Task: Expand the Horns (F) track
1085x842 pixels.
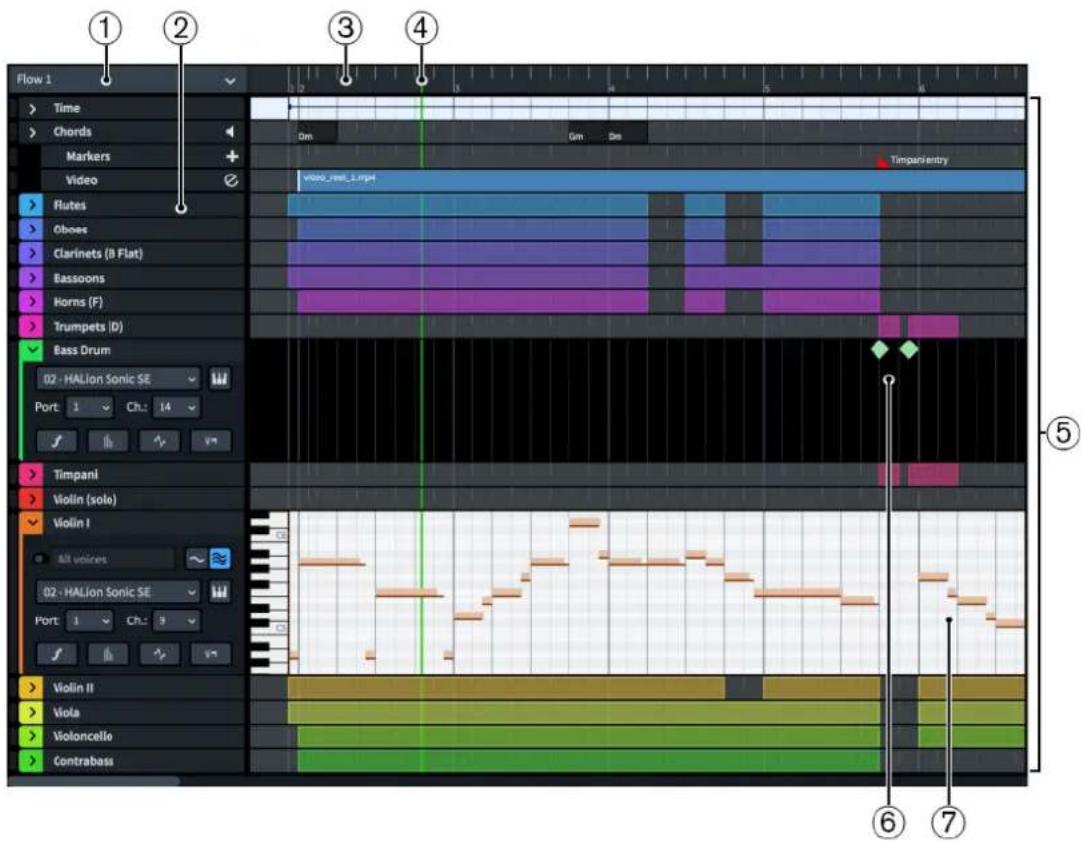Action: point(32,302)
